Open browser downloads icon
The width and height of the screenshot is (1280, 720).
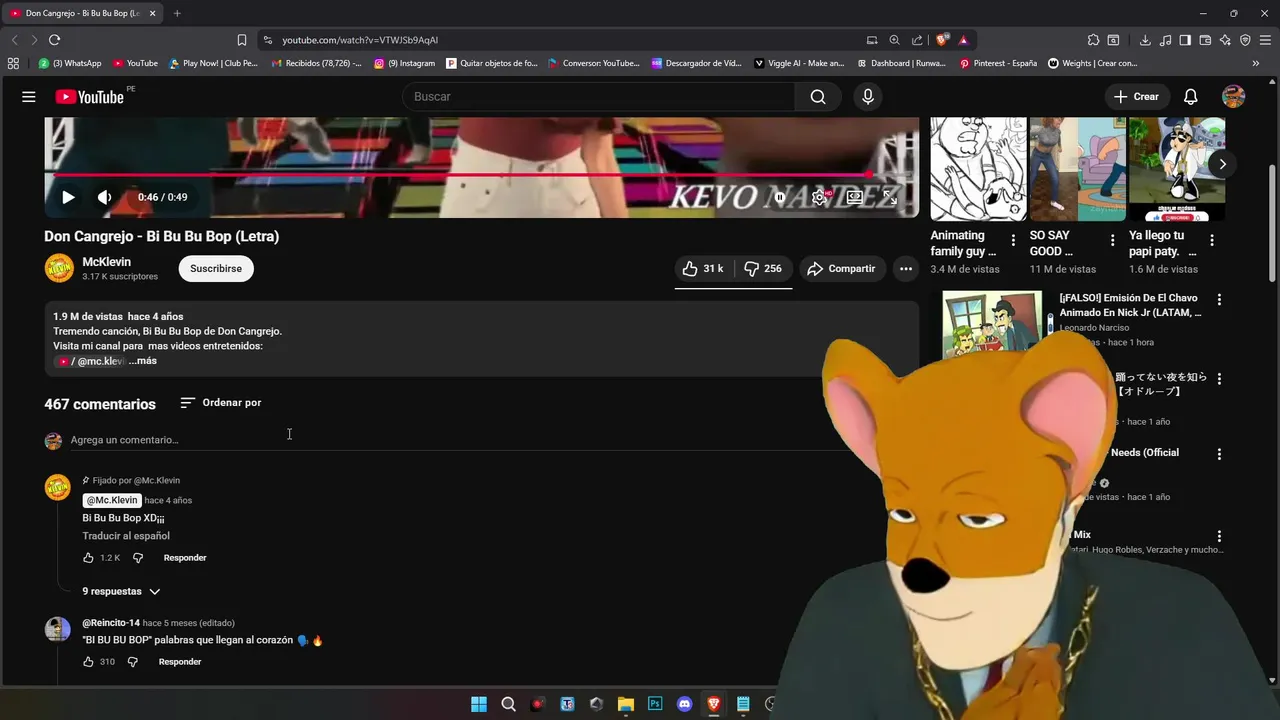[x=1145, y=40]
